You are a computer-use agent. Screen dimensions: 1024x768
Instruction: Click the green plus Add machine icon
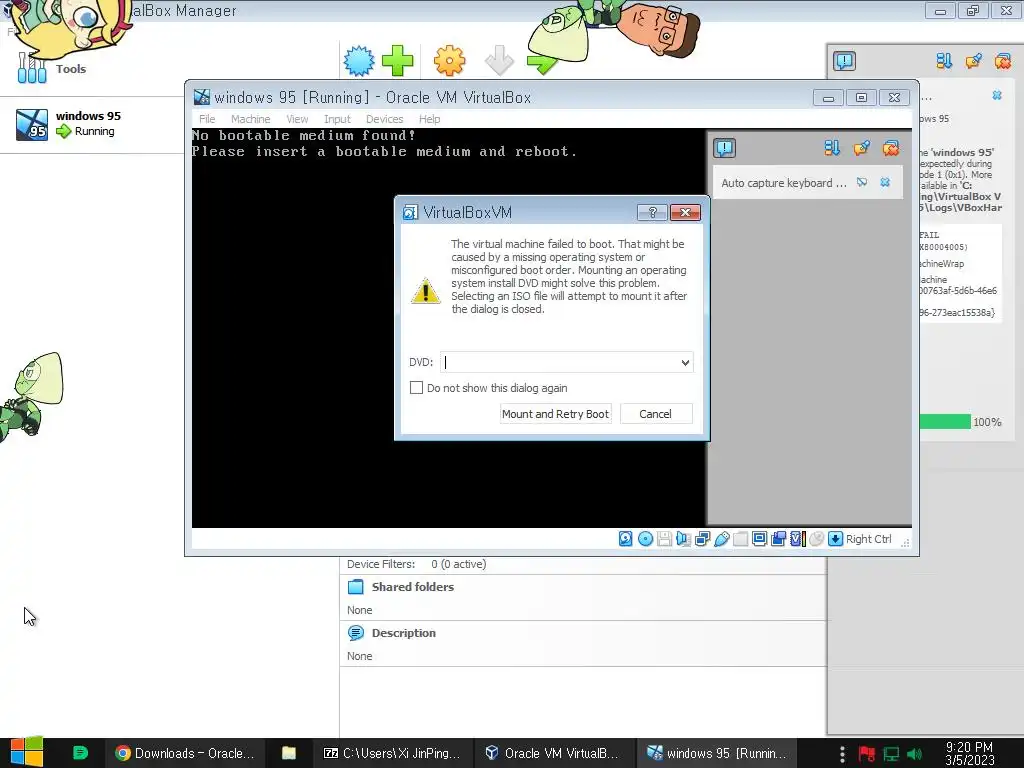[398, 61]
